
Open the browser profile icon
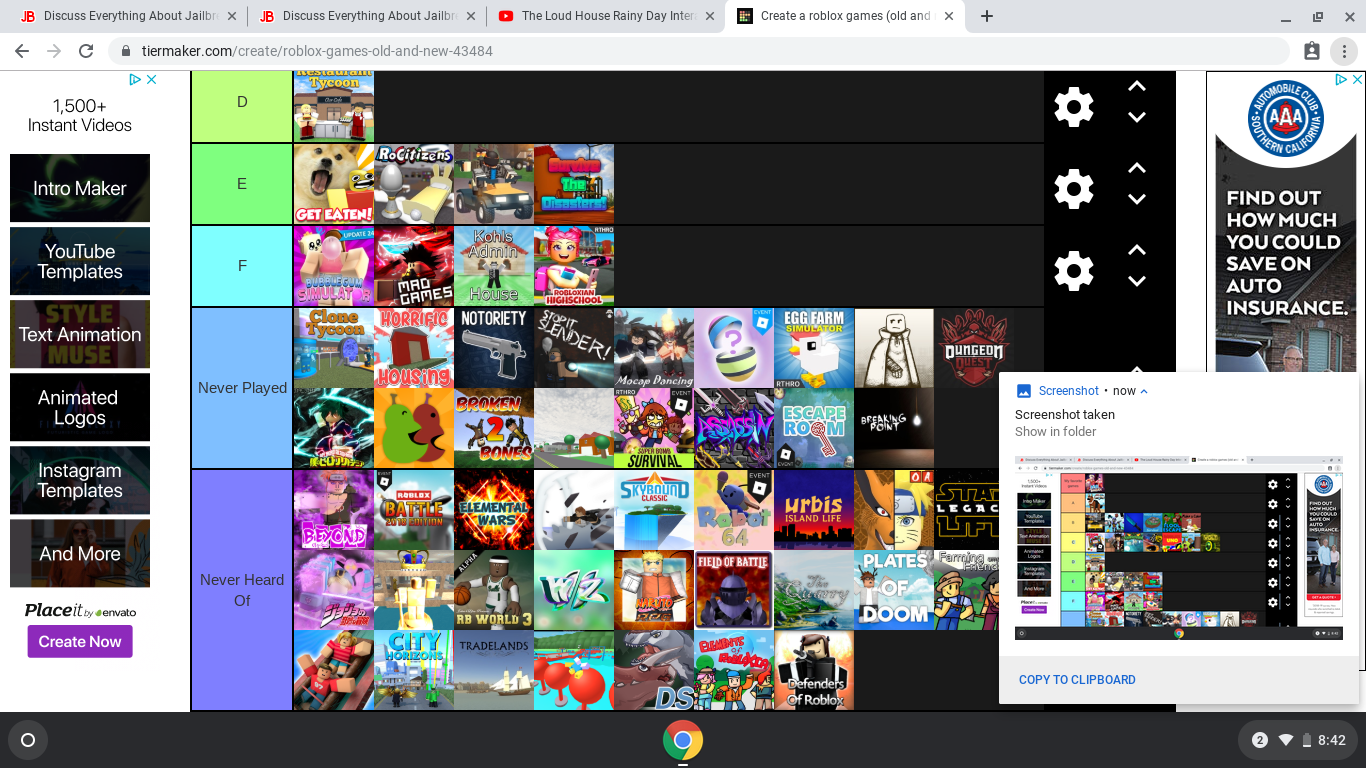(1312, 51)
